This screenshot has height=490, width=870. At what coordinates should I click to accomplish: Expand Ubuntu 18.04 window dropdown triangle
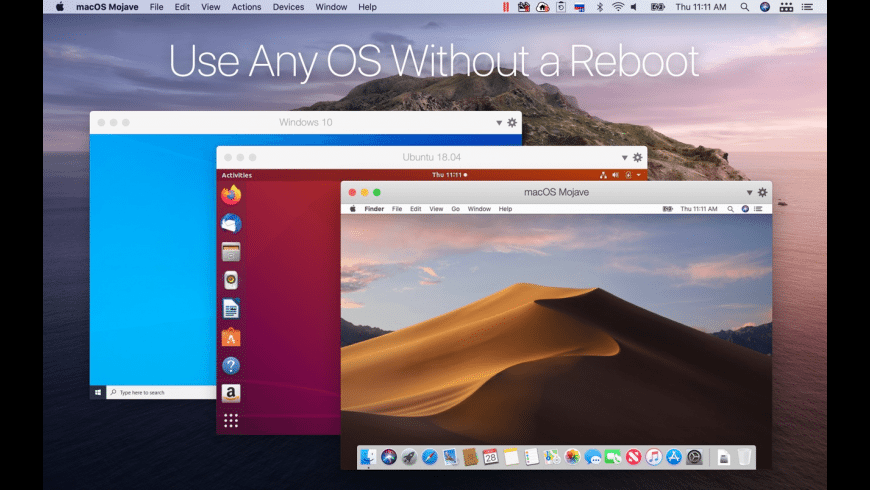pos(624,158)
